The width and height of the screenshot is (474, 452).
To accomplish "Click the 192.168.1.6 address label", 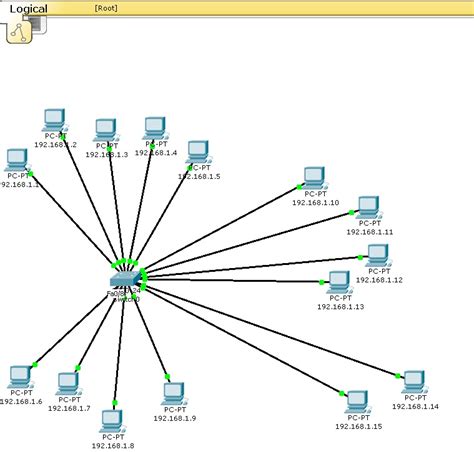I will [x=21, y=402].
